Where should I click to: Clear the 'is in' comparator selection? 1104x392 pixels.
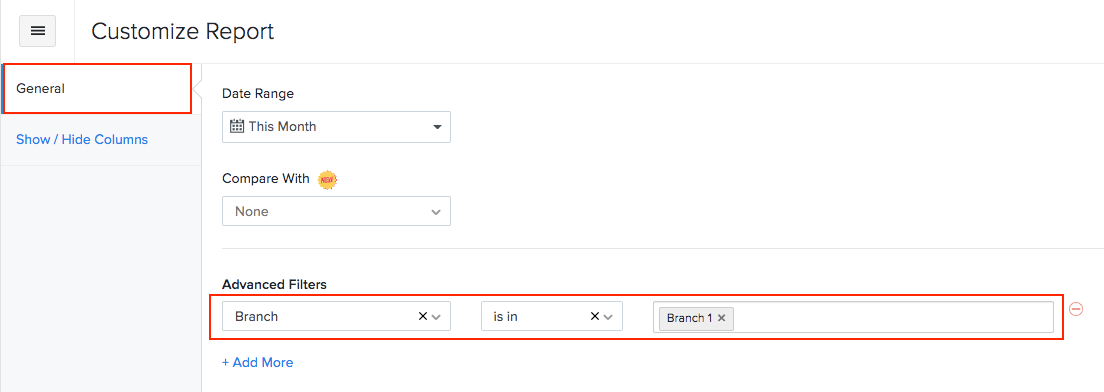tap(594, 317)
